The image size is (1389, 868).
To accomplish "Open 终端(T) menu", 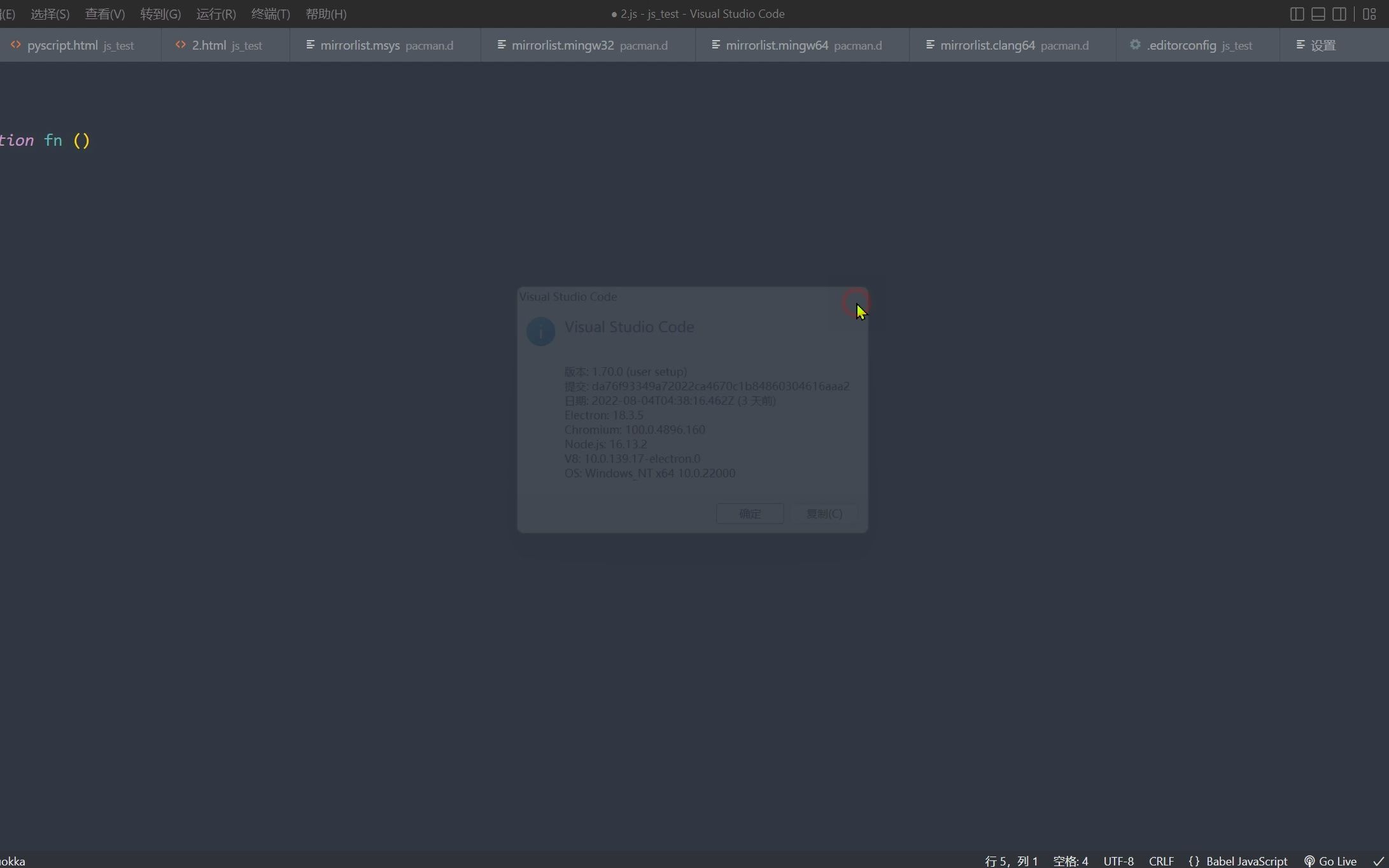I will 271,14.
